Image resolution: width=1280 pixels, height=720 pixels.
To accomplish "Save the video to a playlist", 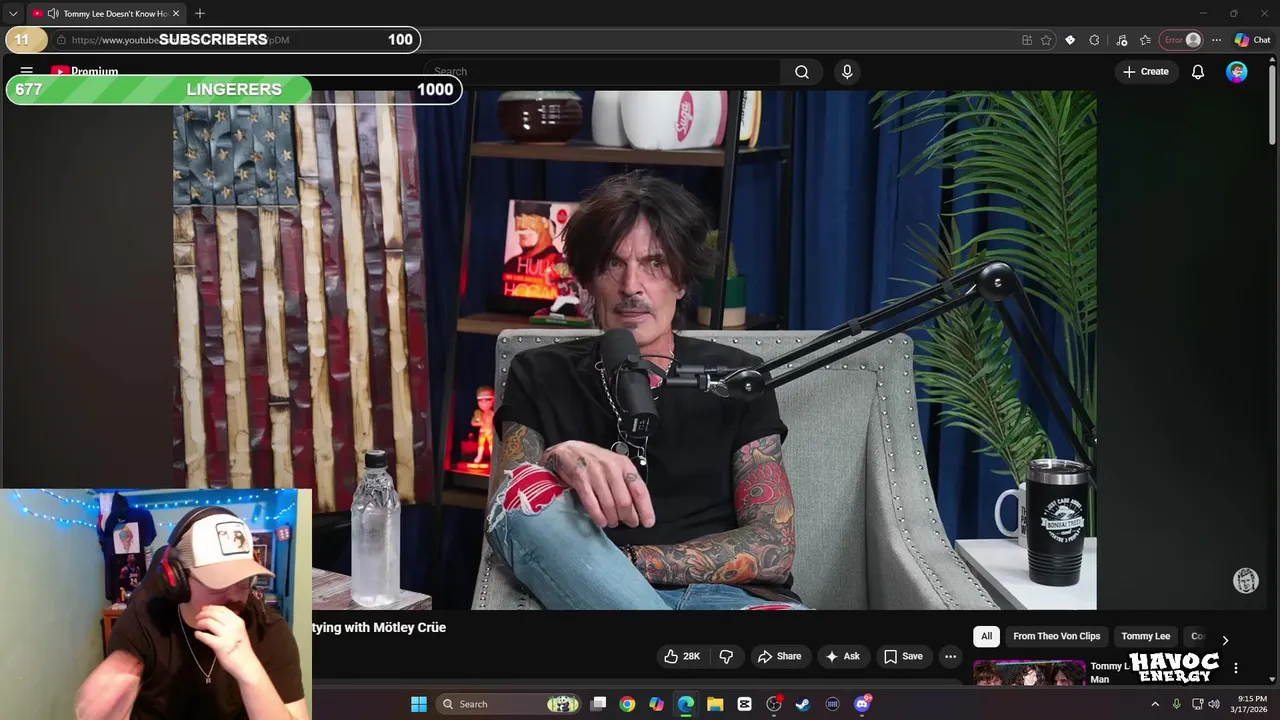I will 903,656.
